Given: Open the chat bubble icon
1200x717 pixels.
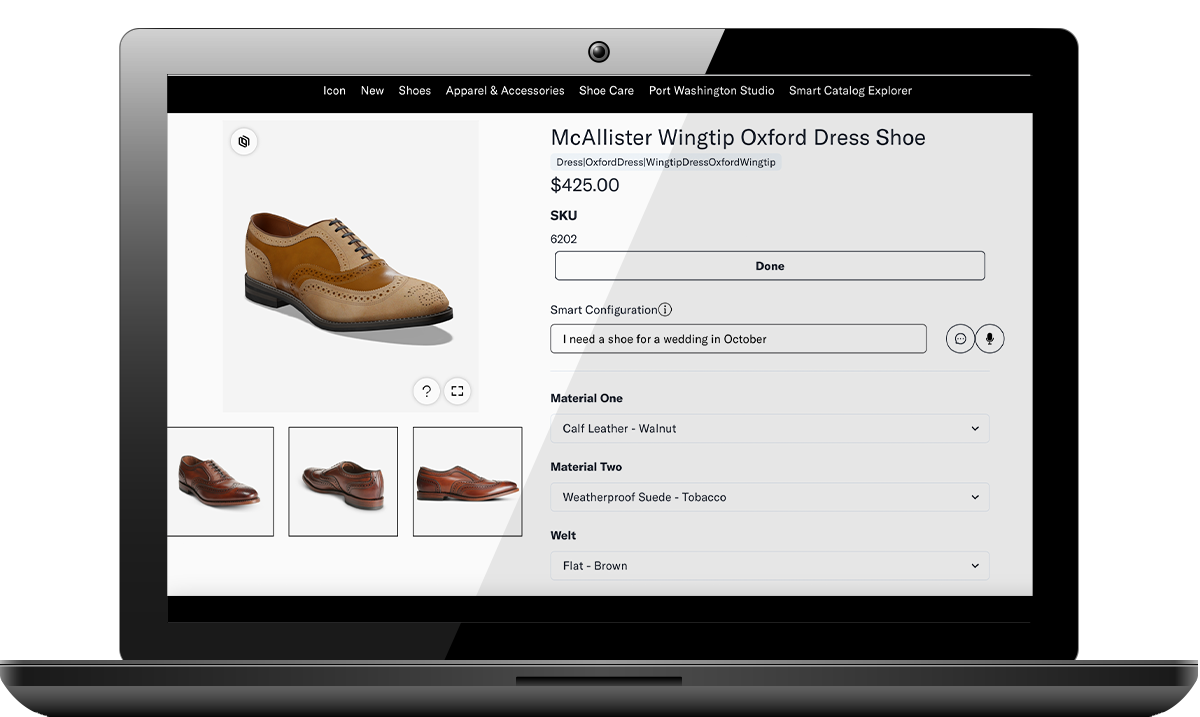Looking at the screenshot, I should [x=960, y=339].
